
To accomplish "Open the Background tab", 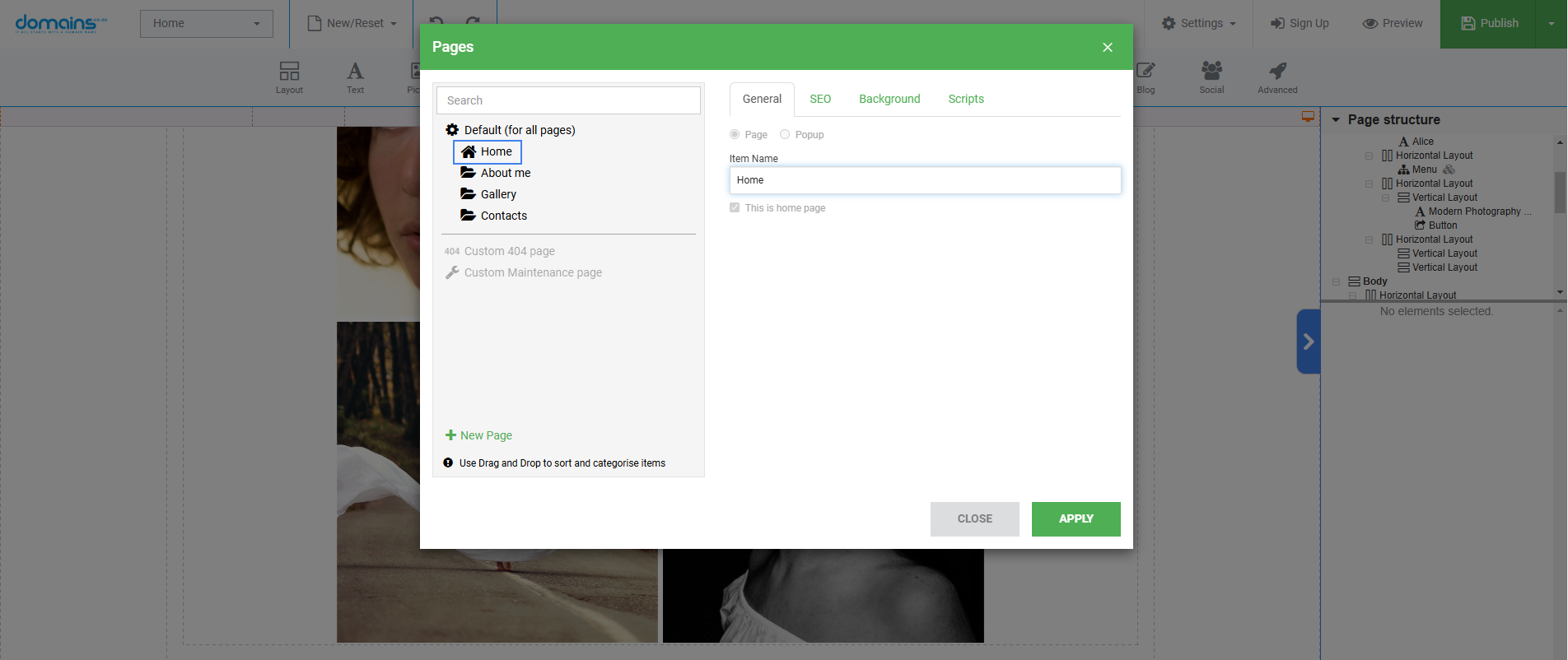I will pyautogui.click(x=889, y=99).
